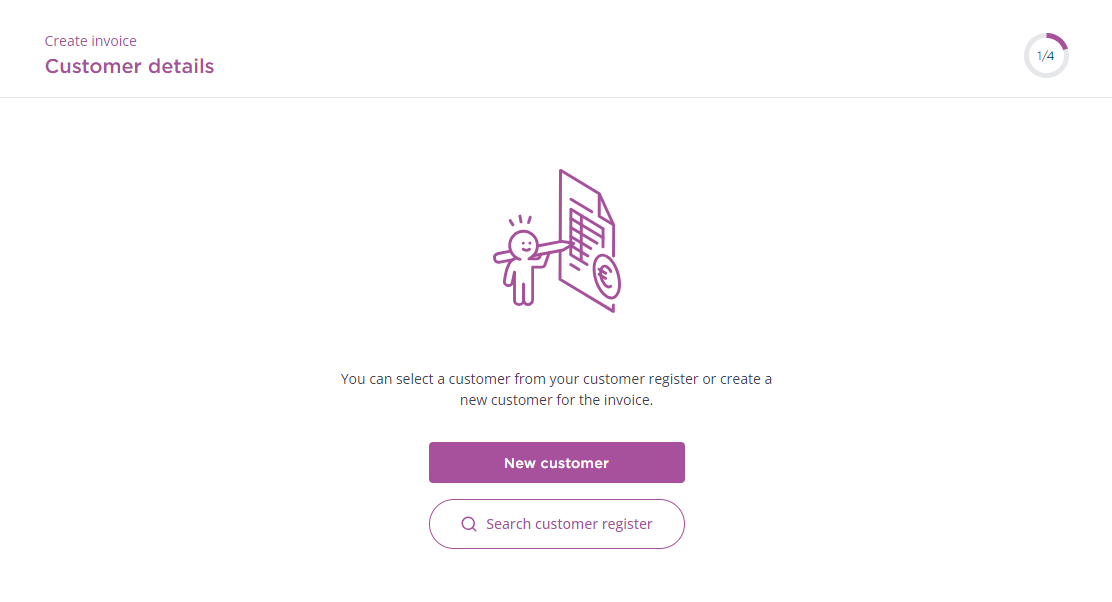Click the folded corner of invoice page

click(606, 209)
